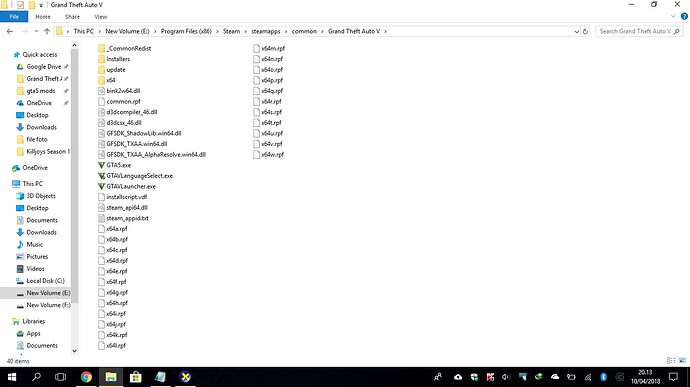Click navigation pane scroll down arrow
The image size is (690, 387).
coord(74,351)
